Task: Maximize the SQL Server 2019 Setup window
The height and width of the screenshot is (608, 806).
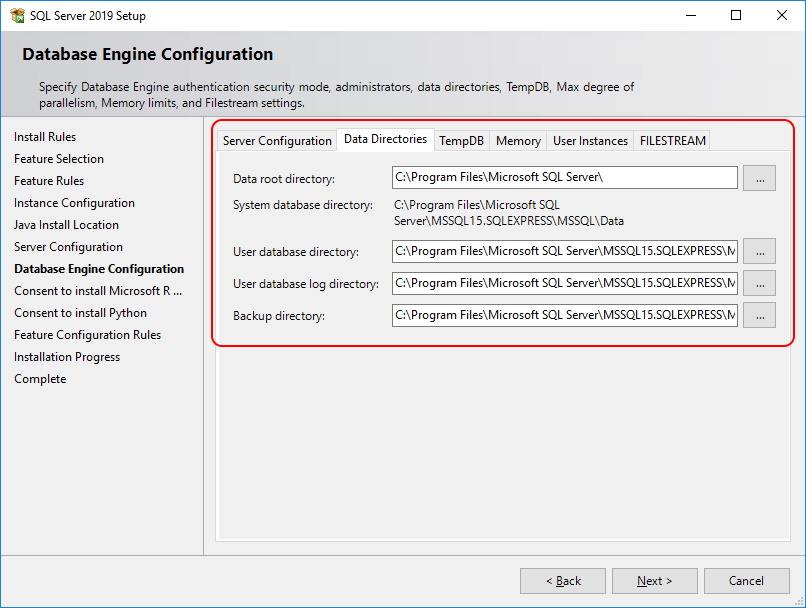Action: (736, 15)
